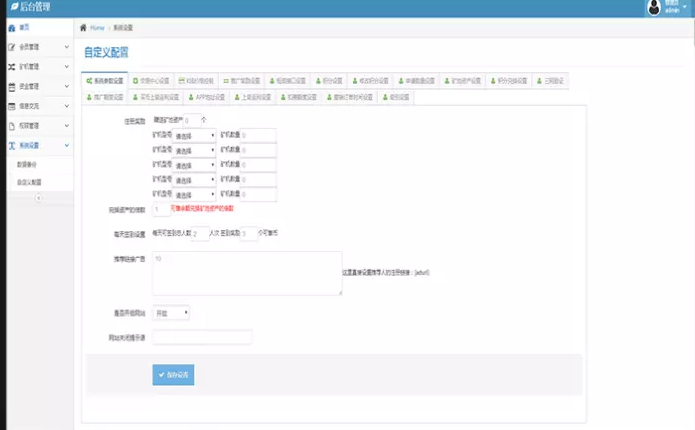695x430 pixels.
Task: Click inside the 推荐链接广告 text area
Action: click(246, 273)
